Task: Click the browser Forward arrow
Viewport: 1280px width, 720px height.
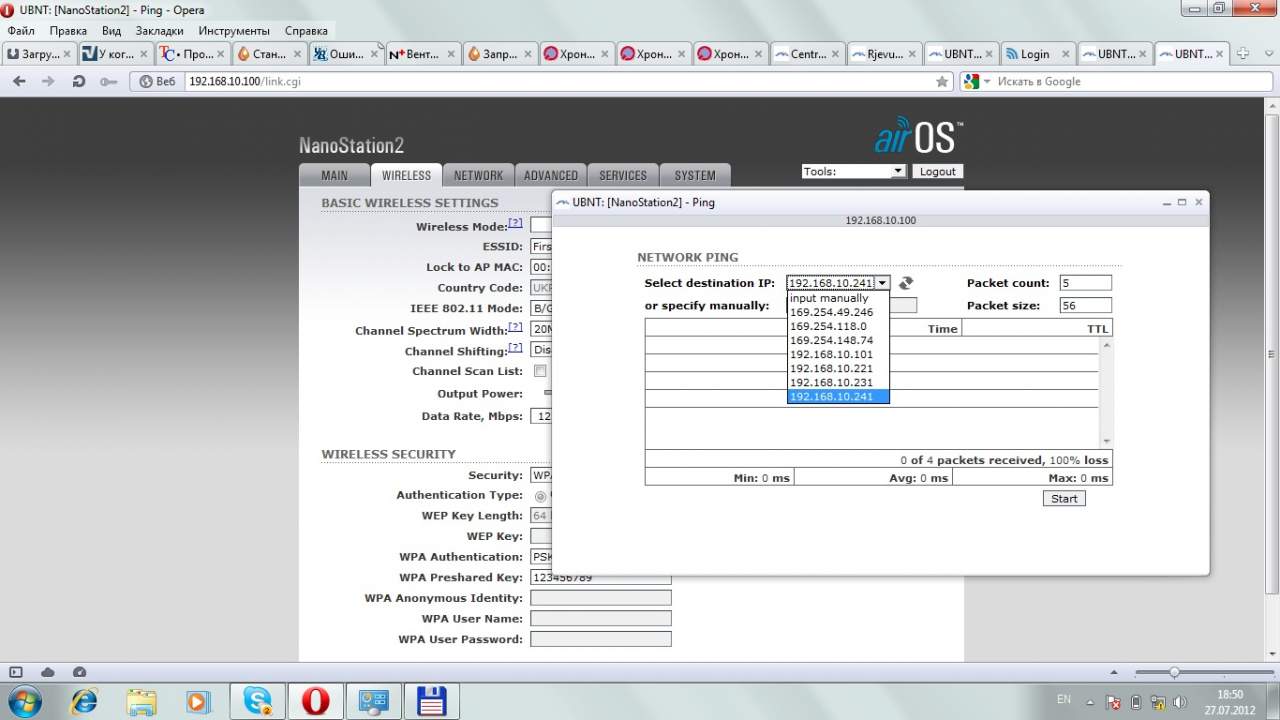Action: coord(48,81)
